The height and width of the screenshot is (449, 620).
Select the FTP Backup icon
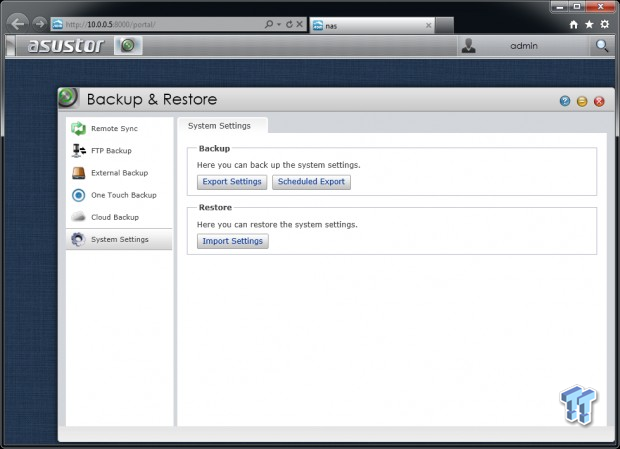coord(79,151)
